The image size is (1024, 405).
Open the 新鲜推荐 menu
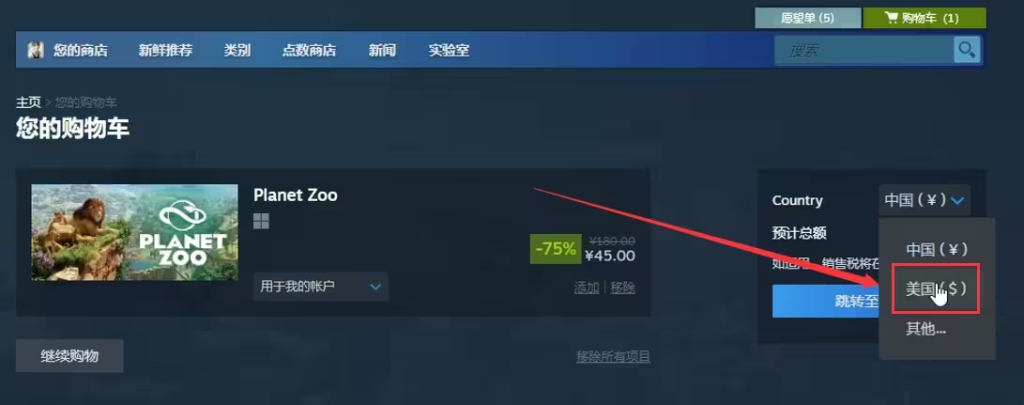pyautogui.click(x=165, y=50)
